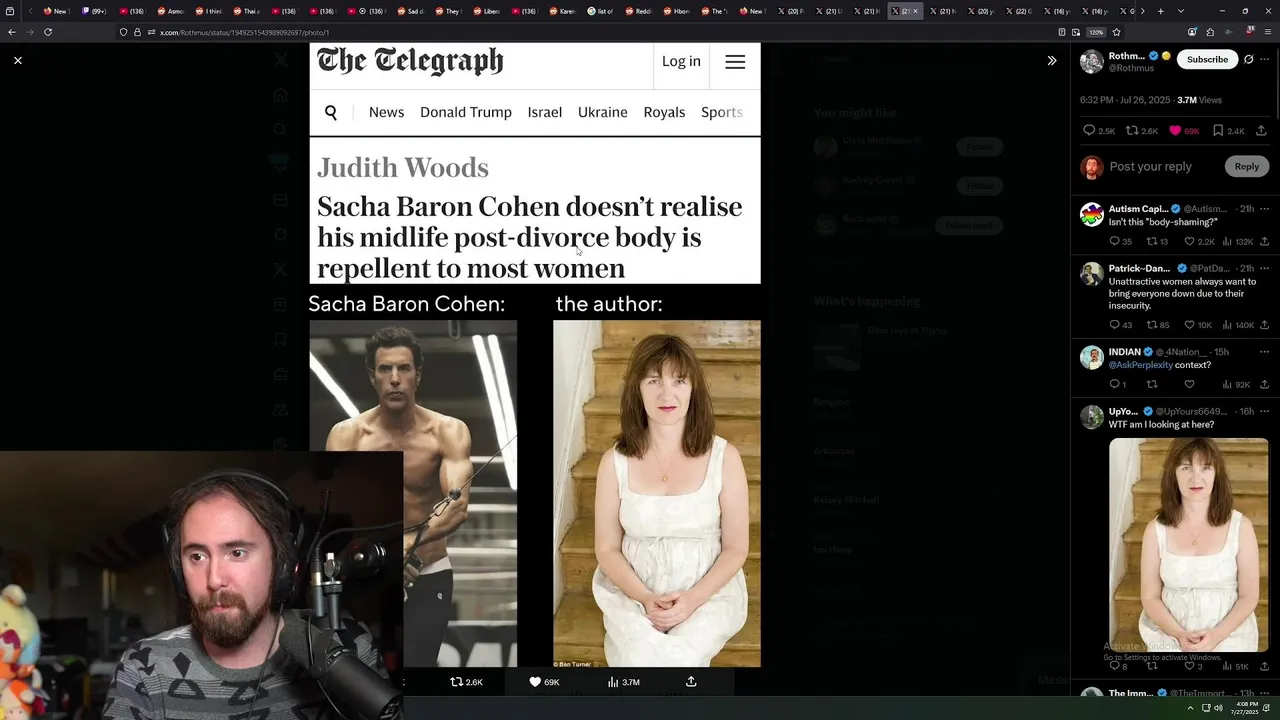Open more options on UpYours reply

1264,411
